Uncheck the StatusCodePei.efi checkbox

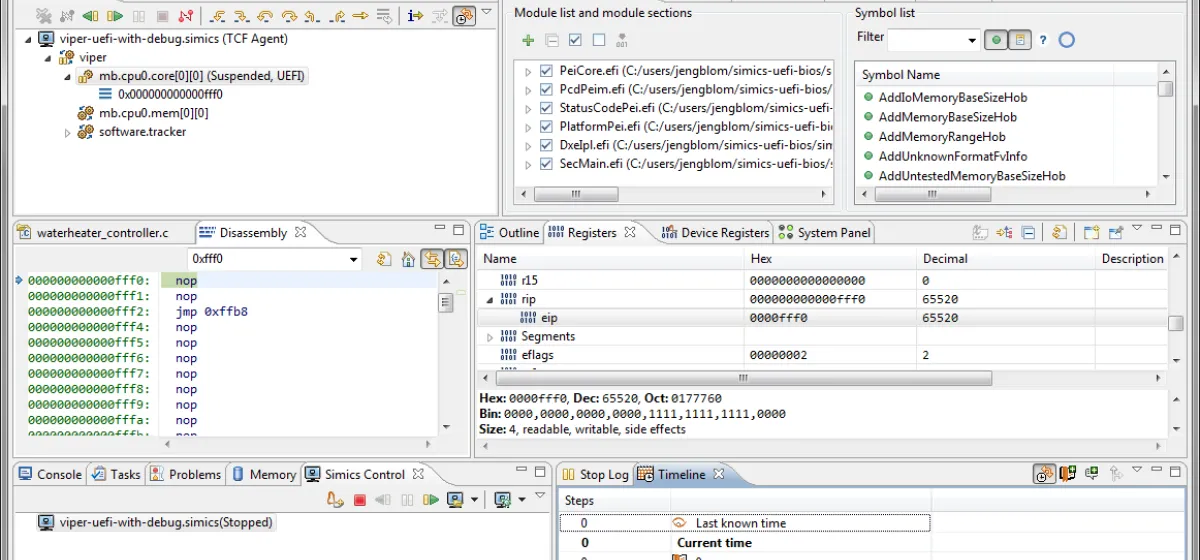tap(546, 108)
